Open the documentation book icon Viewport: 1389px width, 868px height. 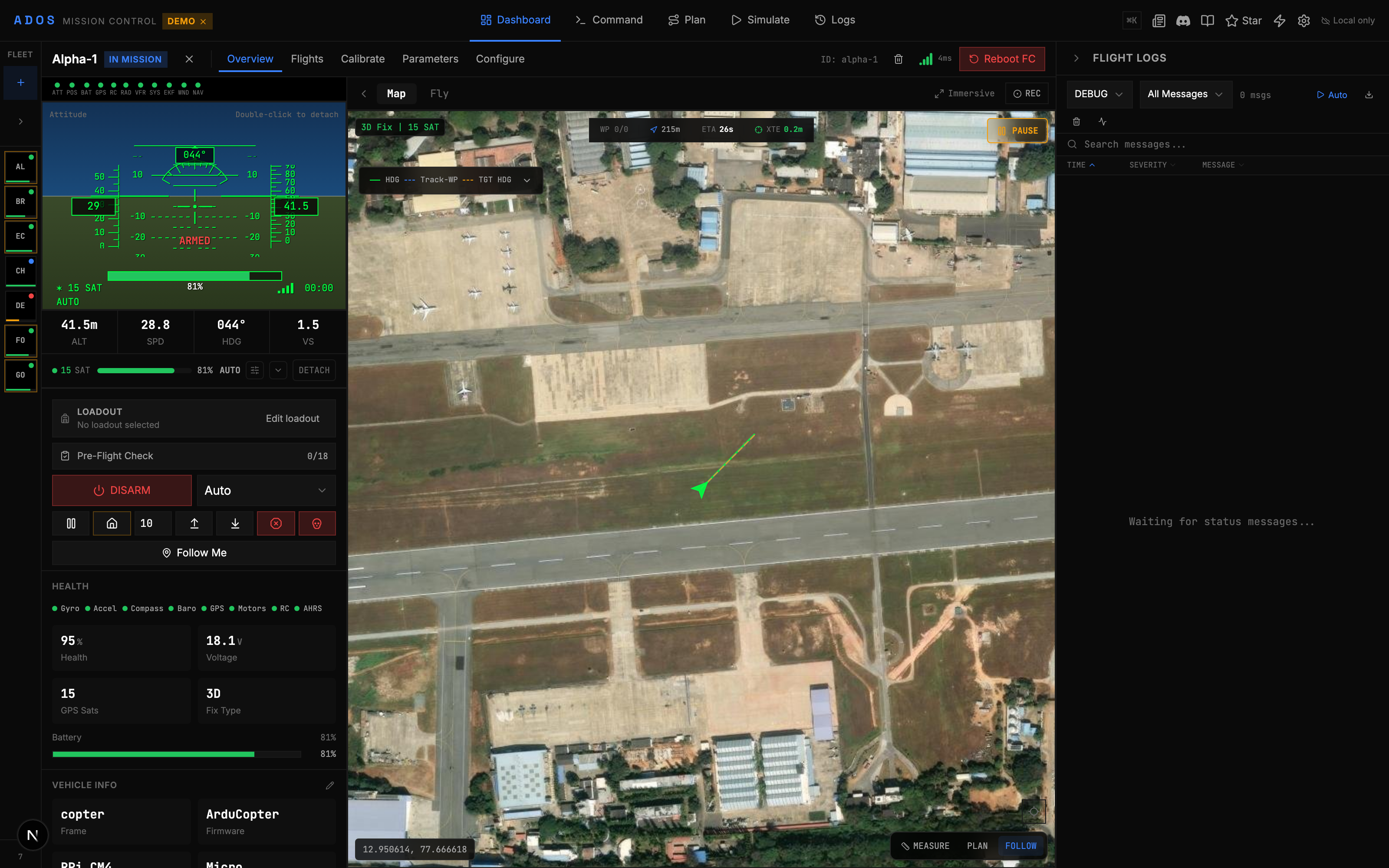[1207, 21]
